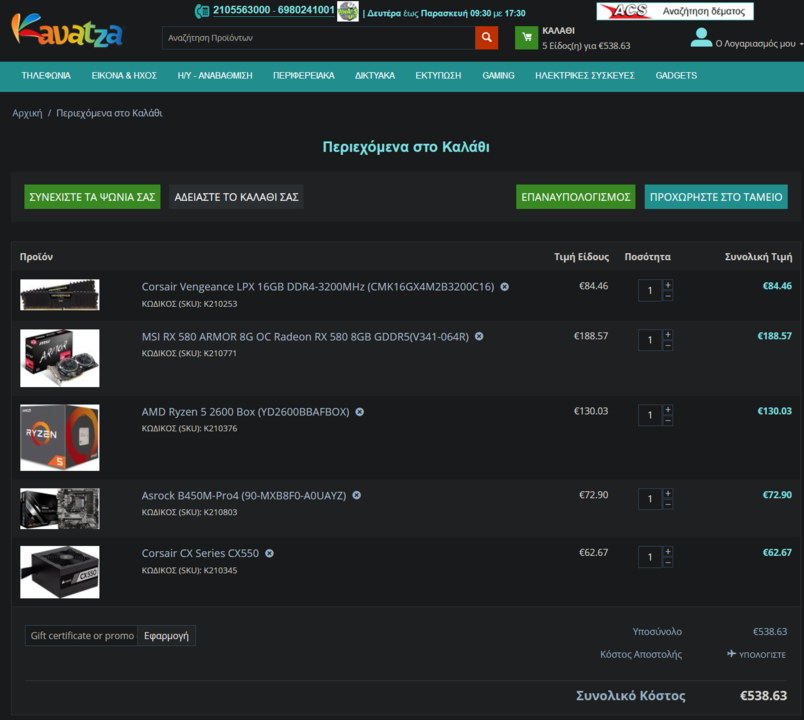Go to Kavatza logo homepage
804x720 pixels.
[67, 31]
